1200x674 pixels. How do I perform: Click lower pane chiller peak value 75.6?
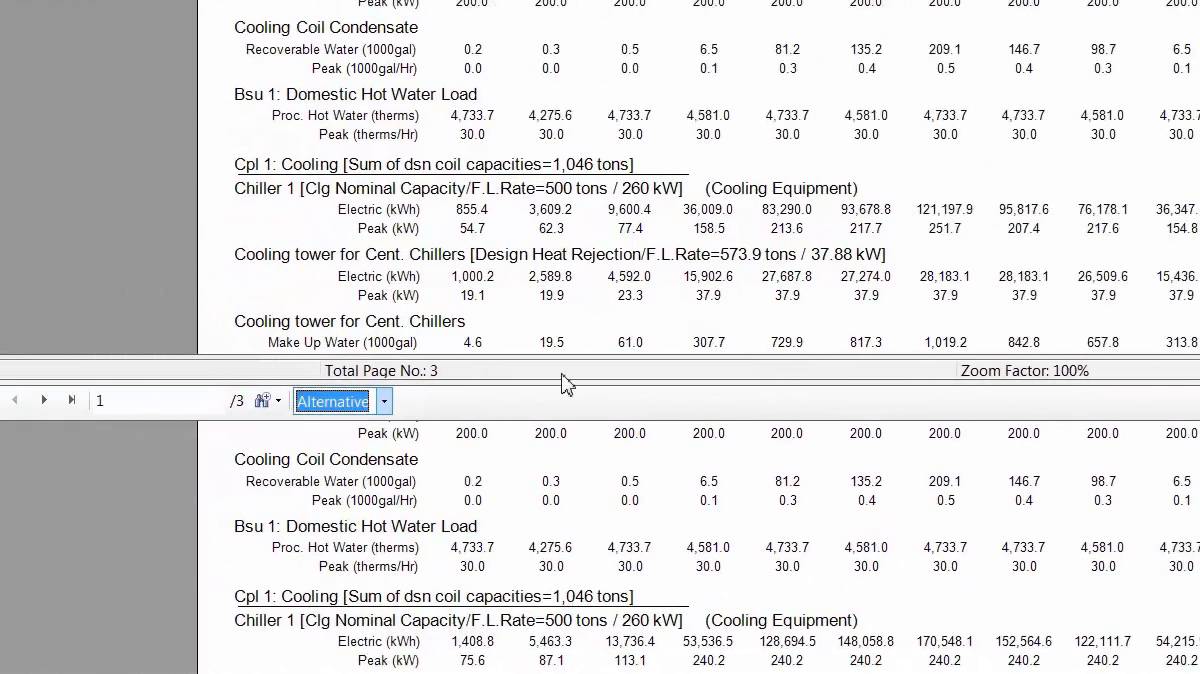472,660
